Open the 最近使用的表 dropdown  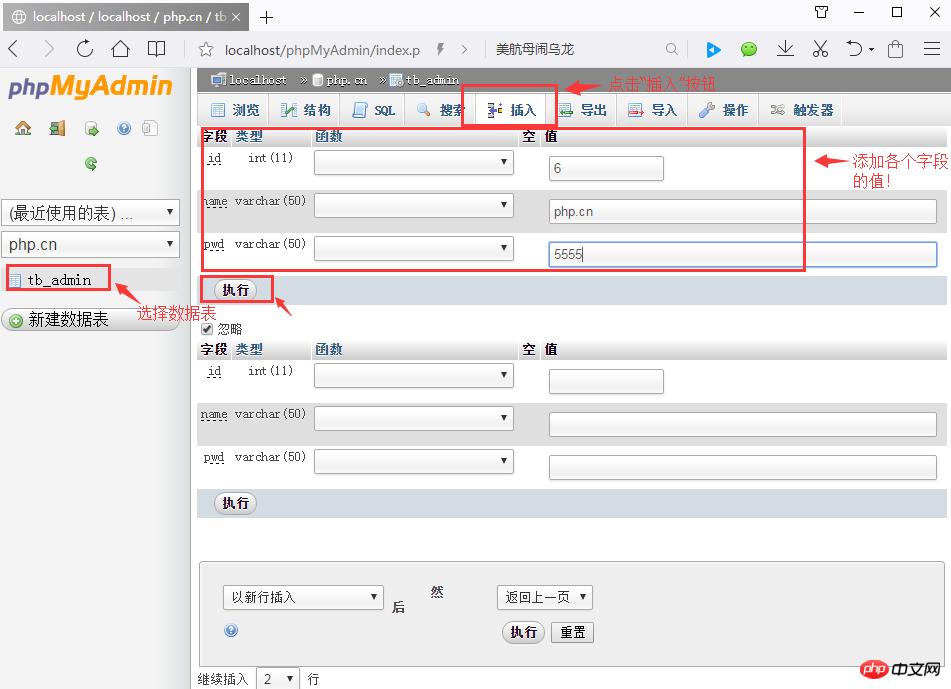[x=90, y=212]
